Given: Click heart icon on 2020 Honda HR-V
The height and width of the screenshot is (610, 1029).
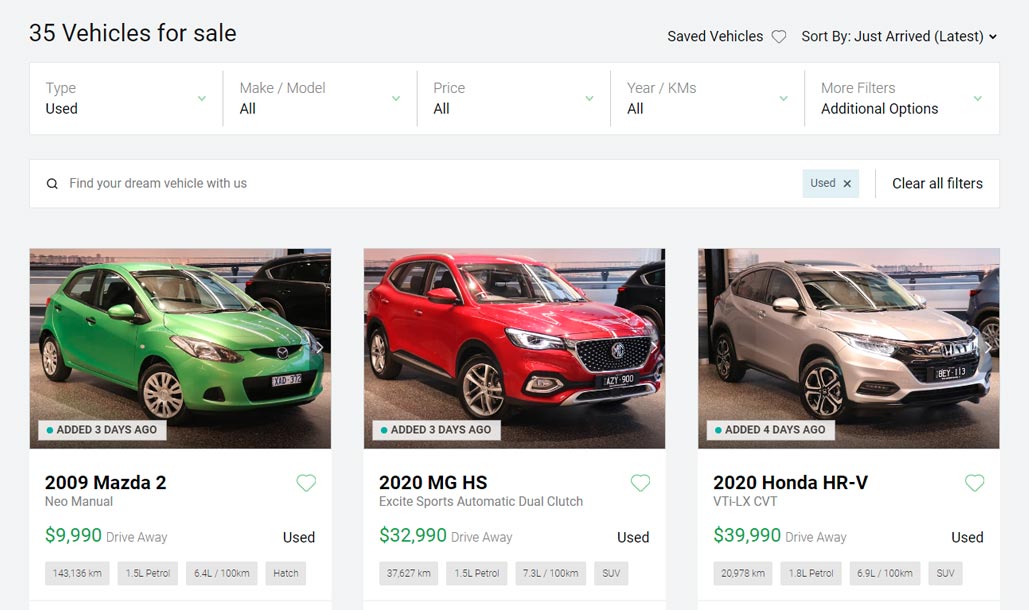Looking at the screenshot, I should click(x=975, y=483).
